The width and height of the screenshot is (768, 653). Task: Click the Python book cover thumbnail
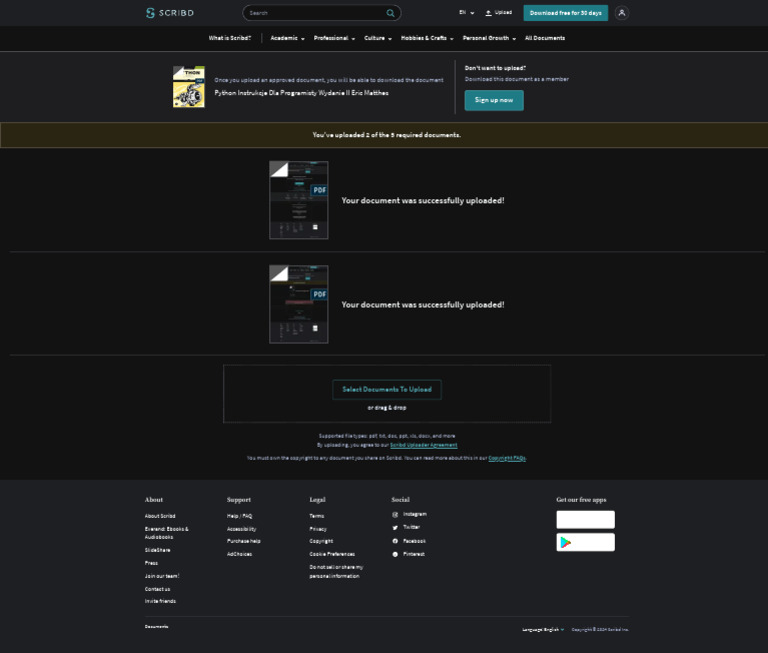coord(188,87)
